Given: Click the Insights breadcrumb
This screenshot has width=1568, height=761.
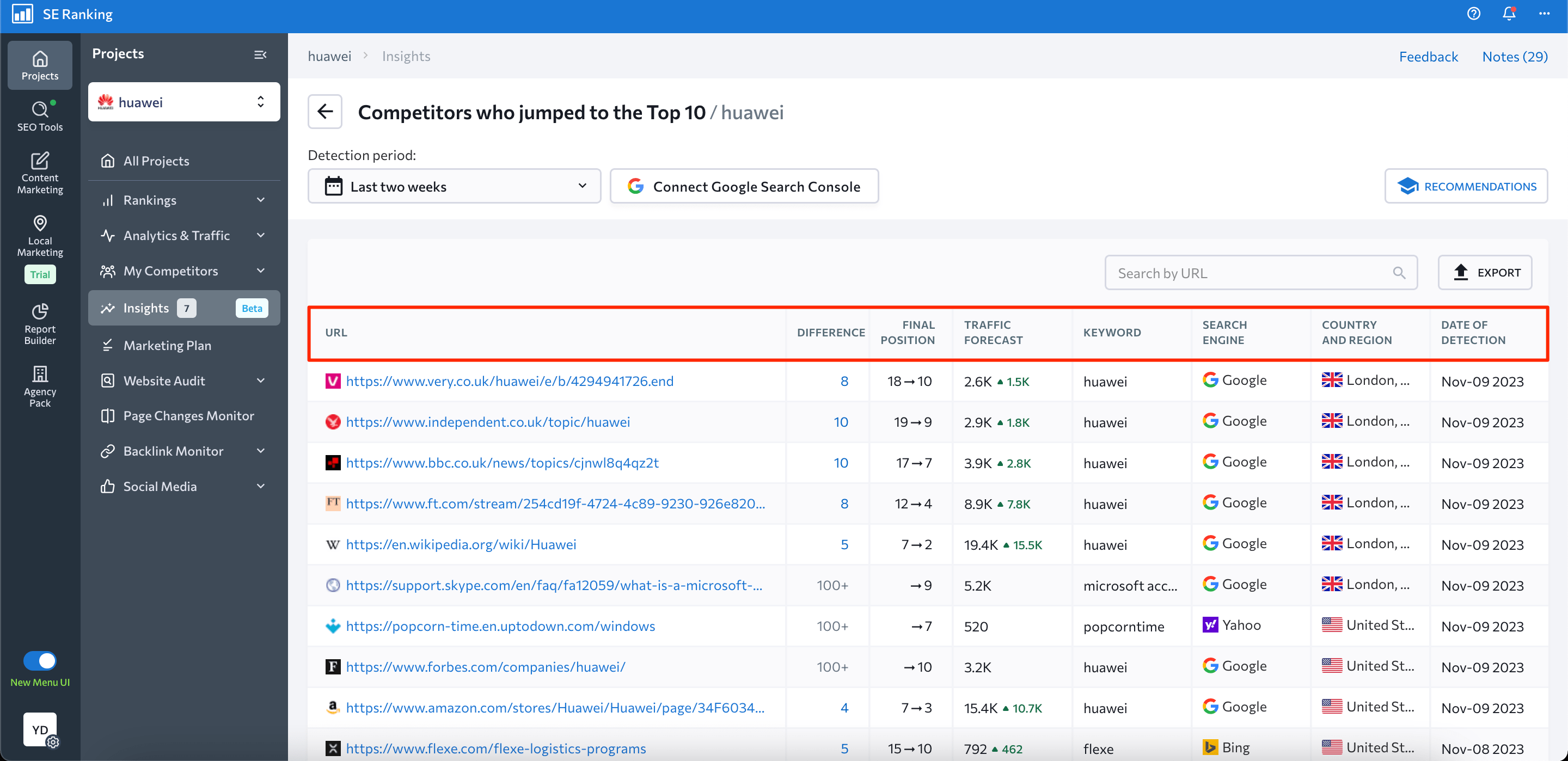Looking at the screenshot, I should [406, 56].
